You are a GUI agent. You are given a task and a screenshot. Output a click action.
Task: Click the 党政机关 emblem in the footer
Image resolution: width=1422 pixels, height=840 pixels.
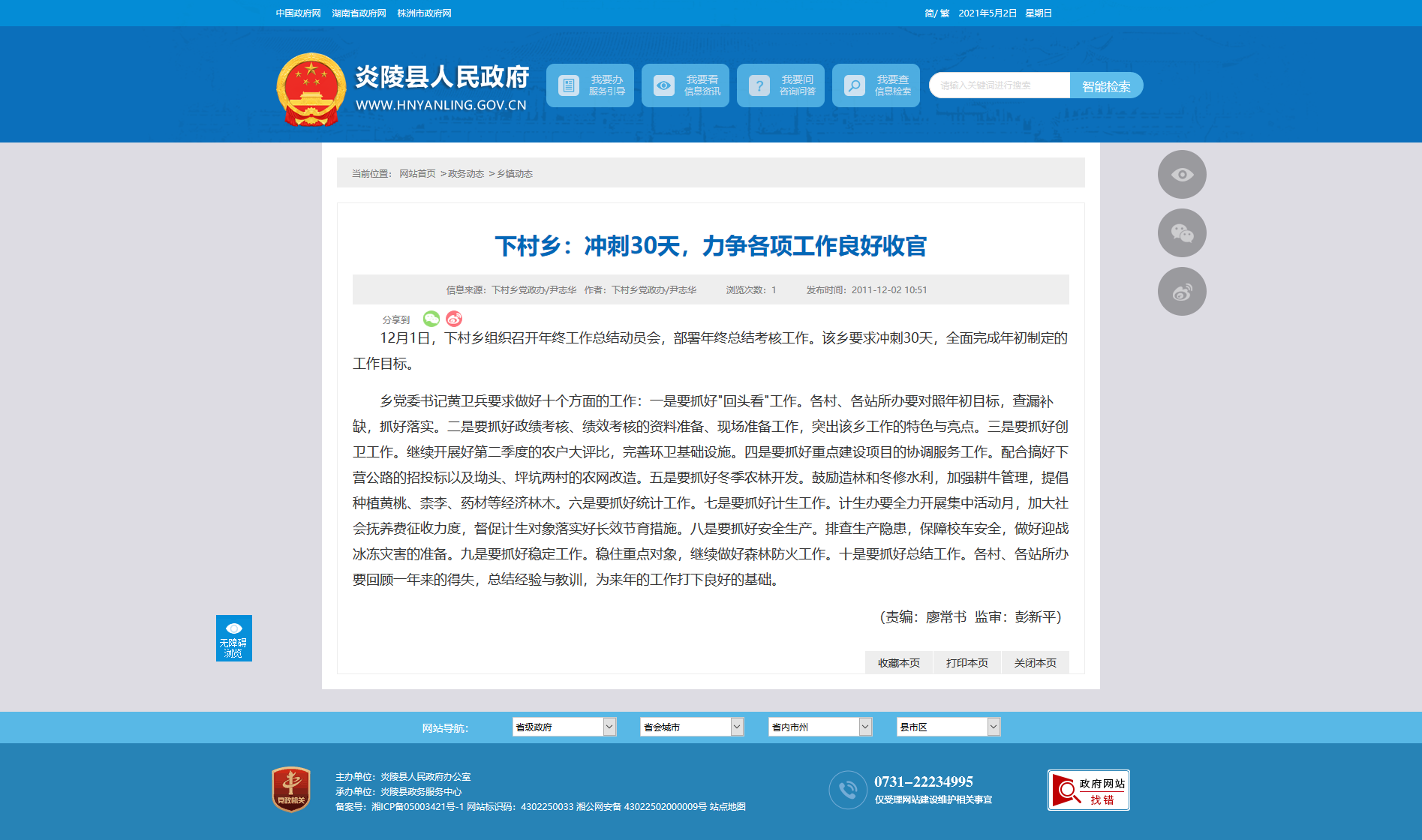click(x=291, y=789)
